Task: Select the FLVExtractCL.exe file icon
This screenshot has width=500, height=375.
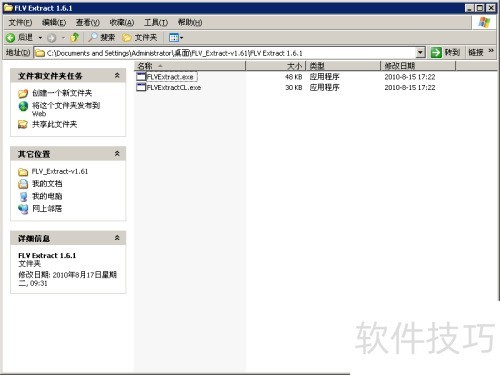Action: click(141, 87)
